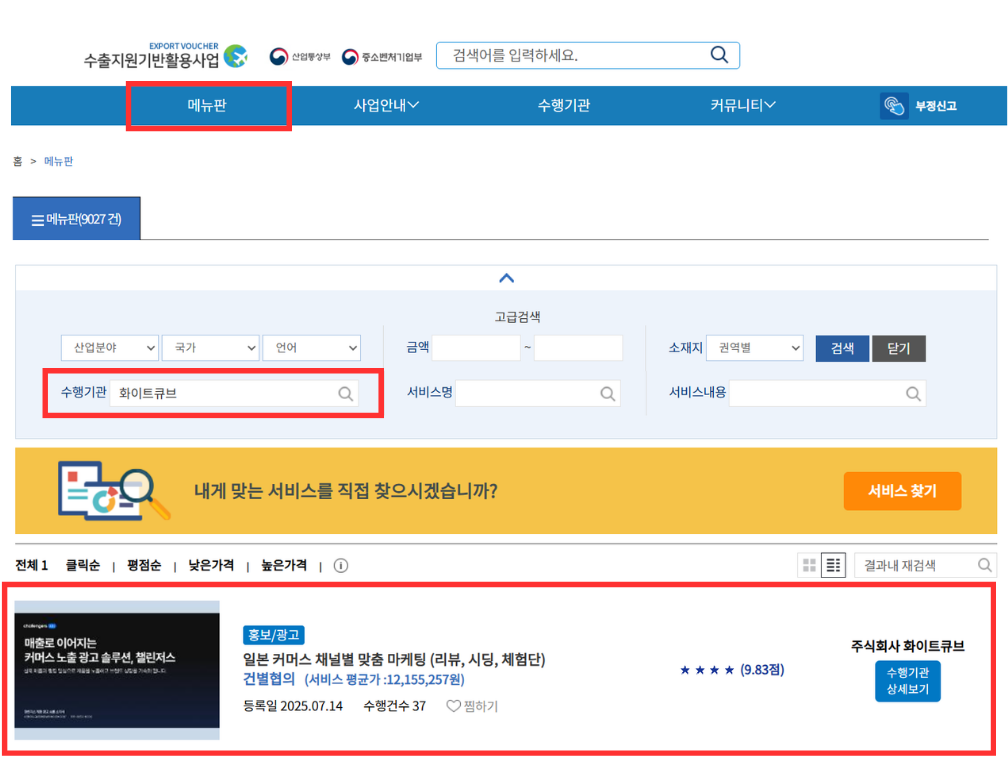Focus the 금액 maximum input field
Viewport: 1008px width, 757px height.
tap(578, 348)
